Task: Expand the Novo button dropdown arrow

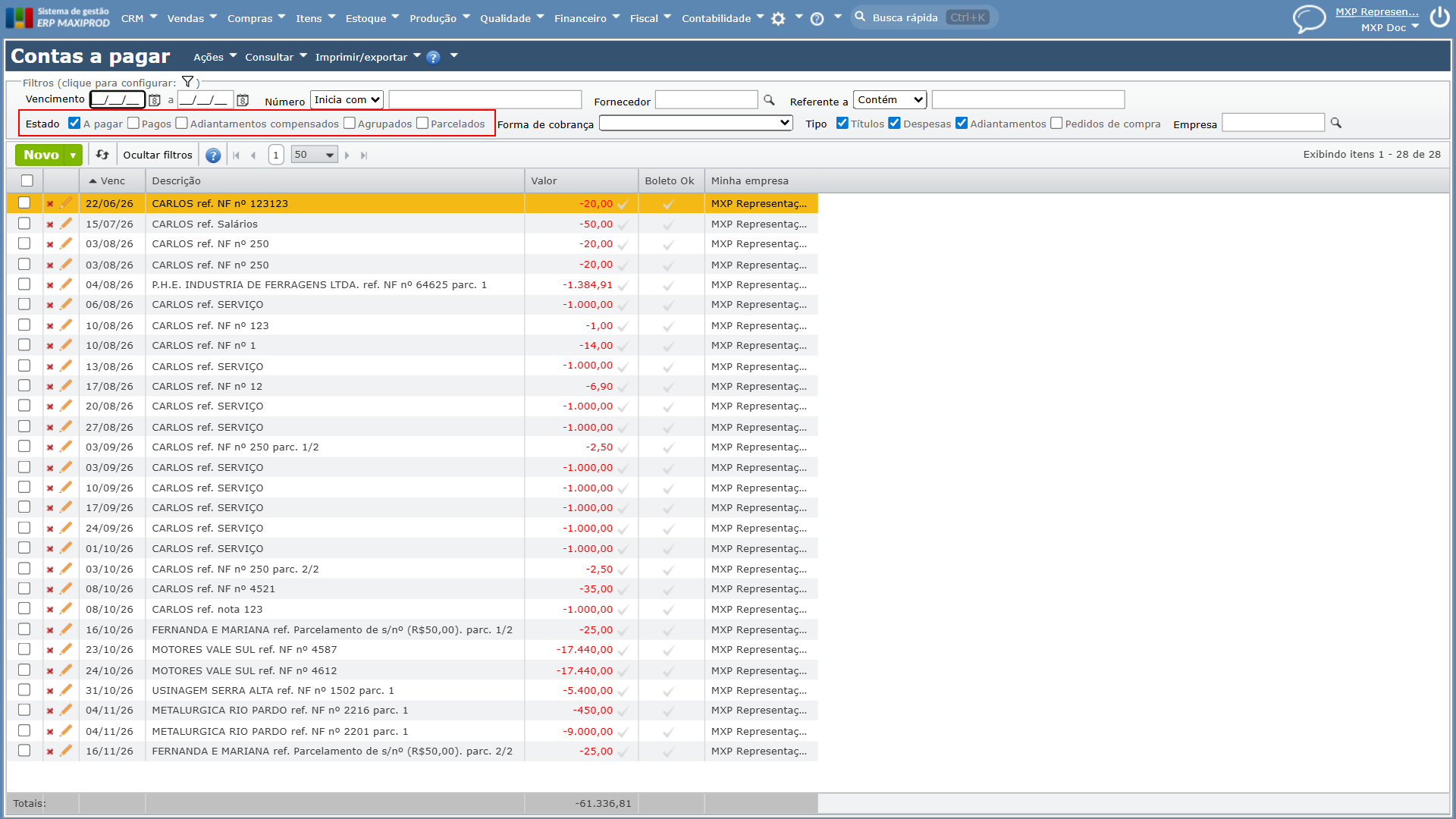Action: point(74,155)
